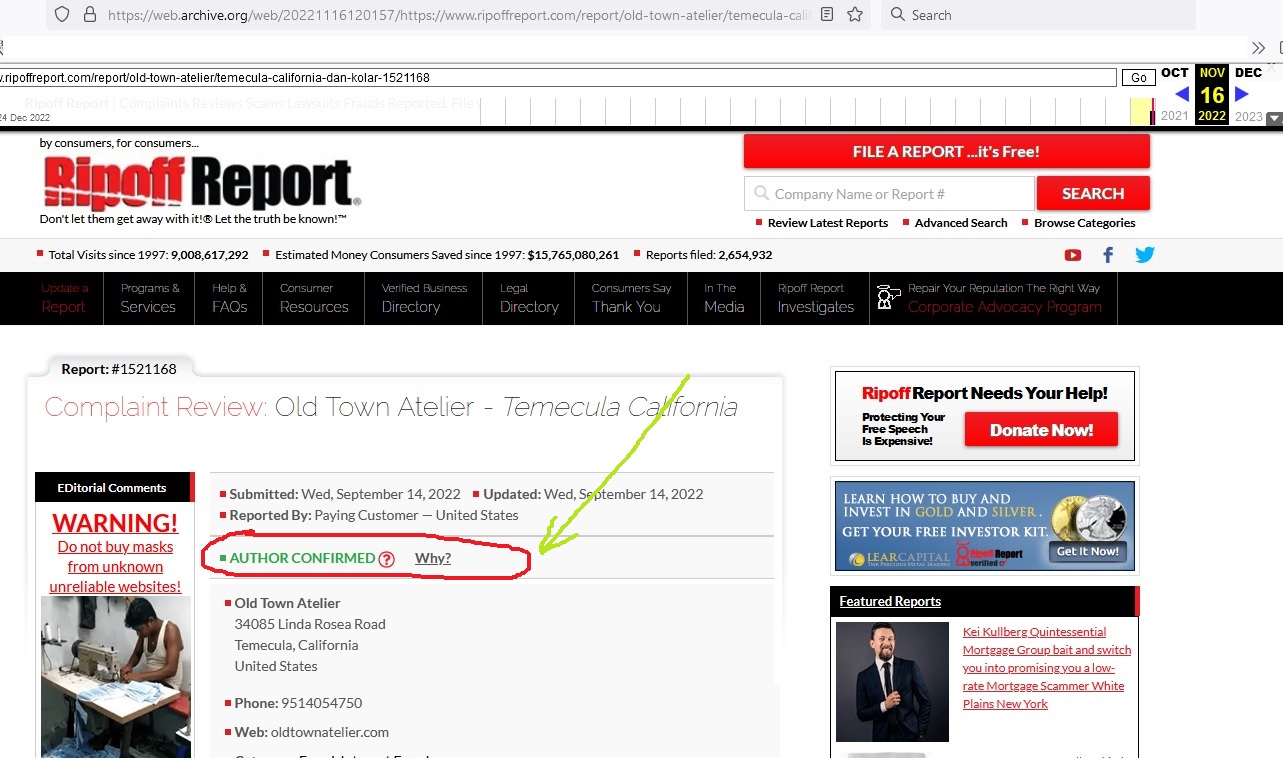Image resolution: width=1283 pixels, height=760 pixels.
Task: Click the Old Town Atelier business name
Action: tap(287, 603)
